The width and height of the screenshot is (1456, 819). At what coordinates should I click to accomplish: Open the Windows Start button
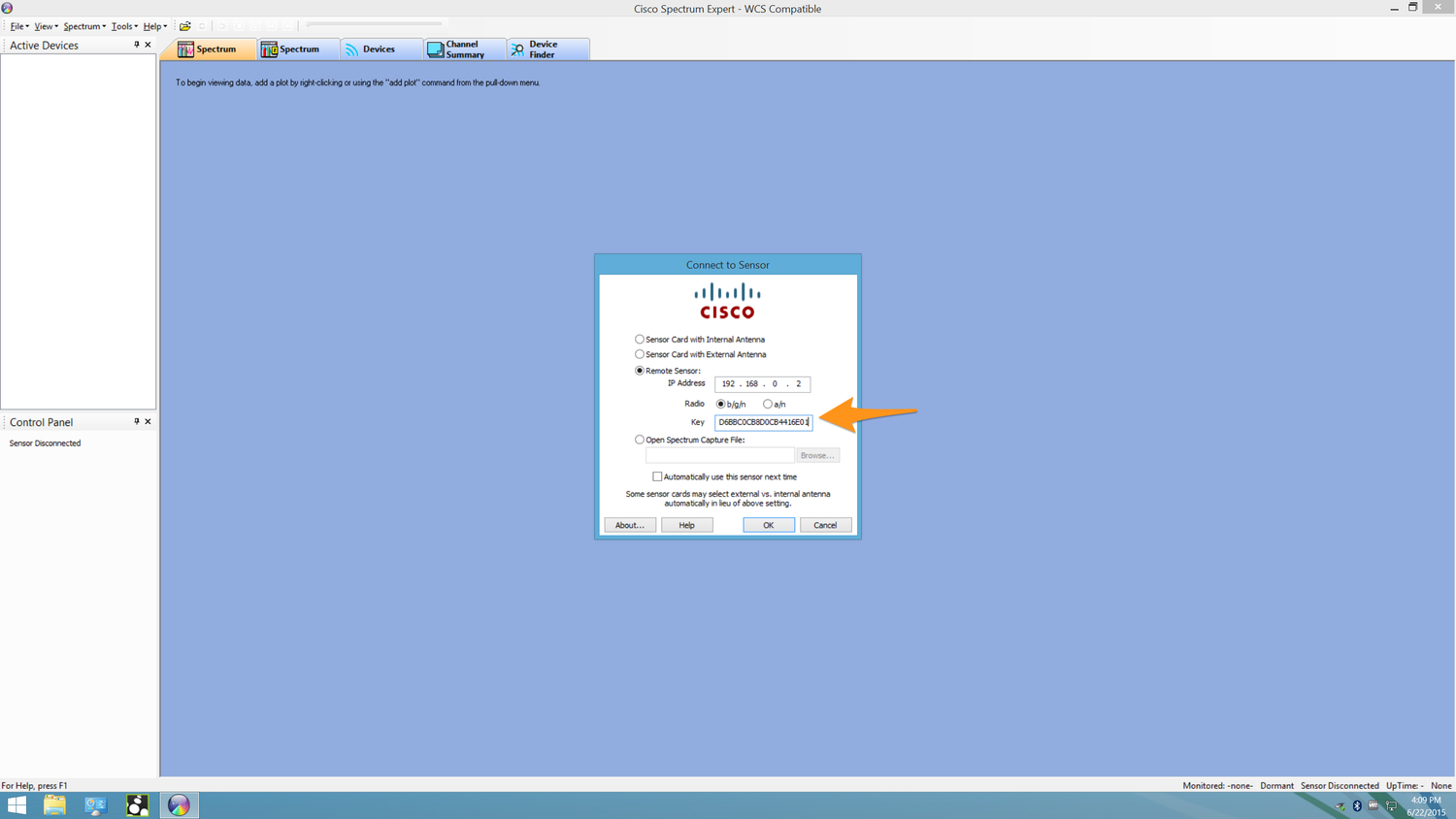17,805
